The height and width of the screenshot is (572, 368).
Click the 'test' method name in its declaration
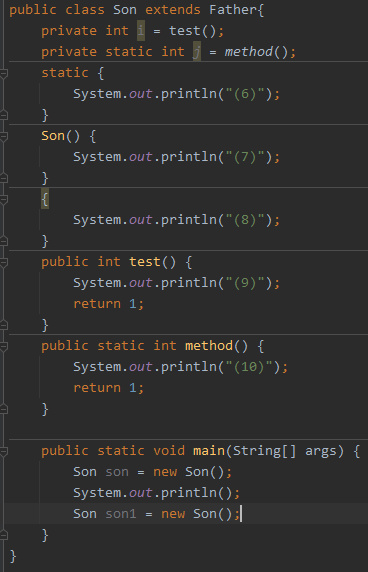click(145, 262)
